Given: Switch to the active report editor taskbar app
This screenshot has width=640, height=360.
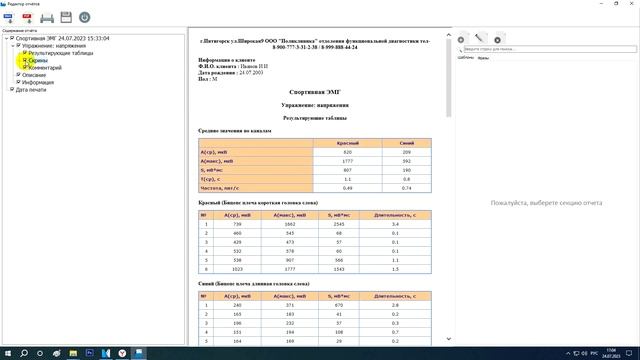Looking at the screenshot, I should pos(139,353).
